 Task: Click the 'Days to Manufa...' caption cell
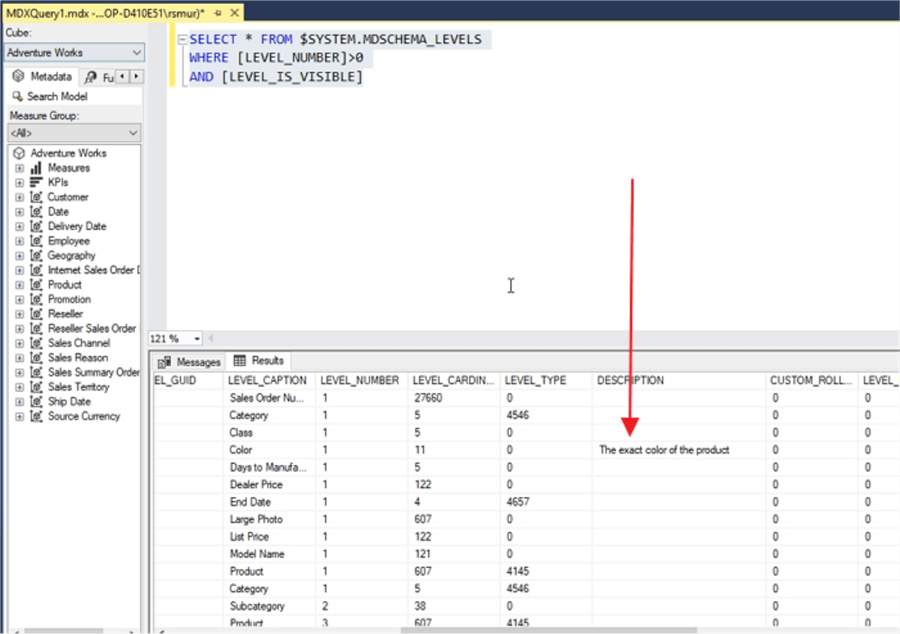(268, 468)
